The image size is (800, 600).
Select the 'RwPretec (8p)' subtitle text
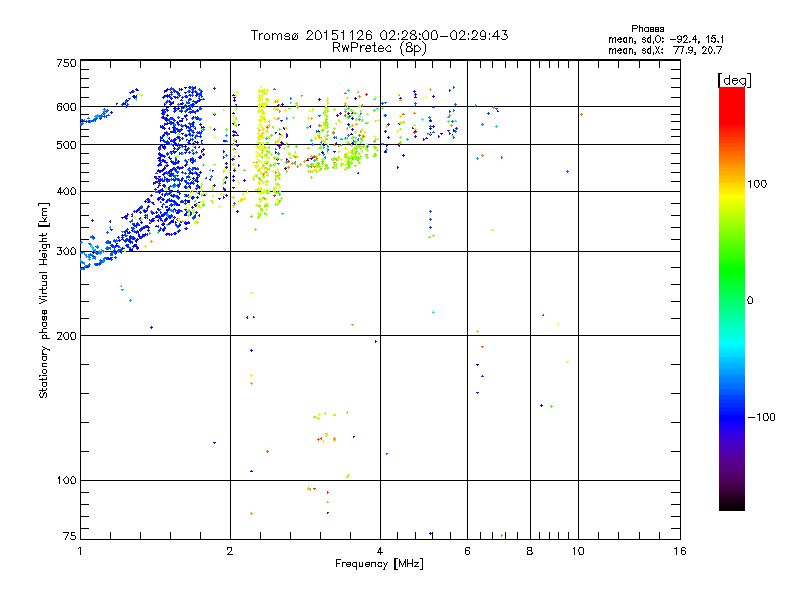[379, 48]
